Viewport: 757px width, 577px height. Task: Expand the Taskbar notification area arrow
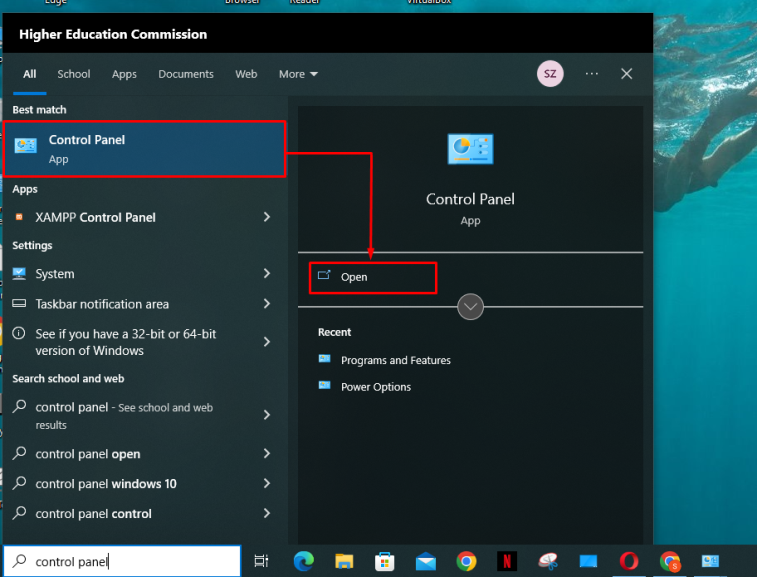point(267,304)
